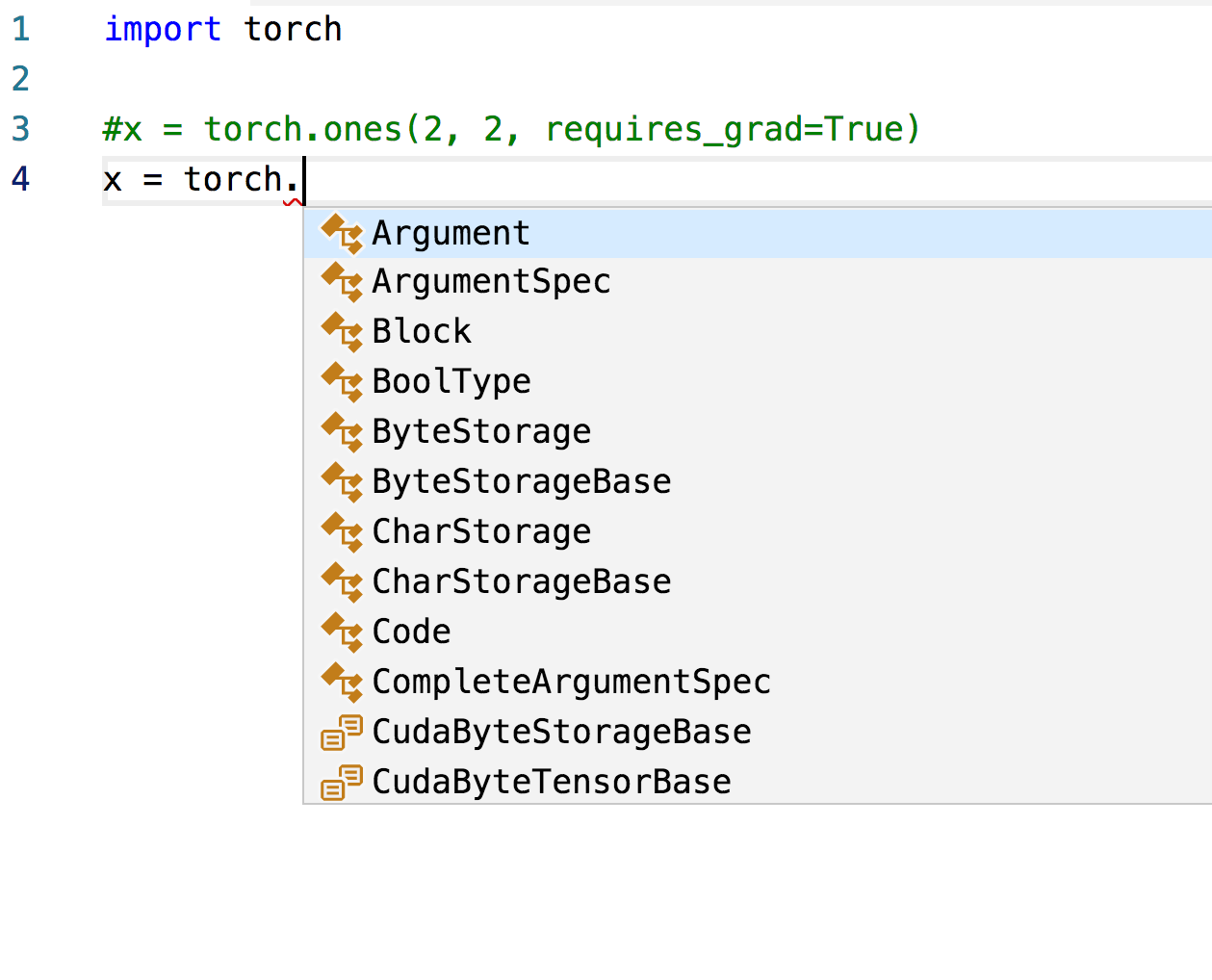Click the commented torch.ones code line
This screenshot has width=1212, height=980.
[511, 129]
